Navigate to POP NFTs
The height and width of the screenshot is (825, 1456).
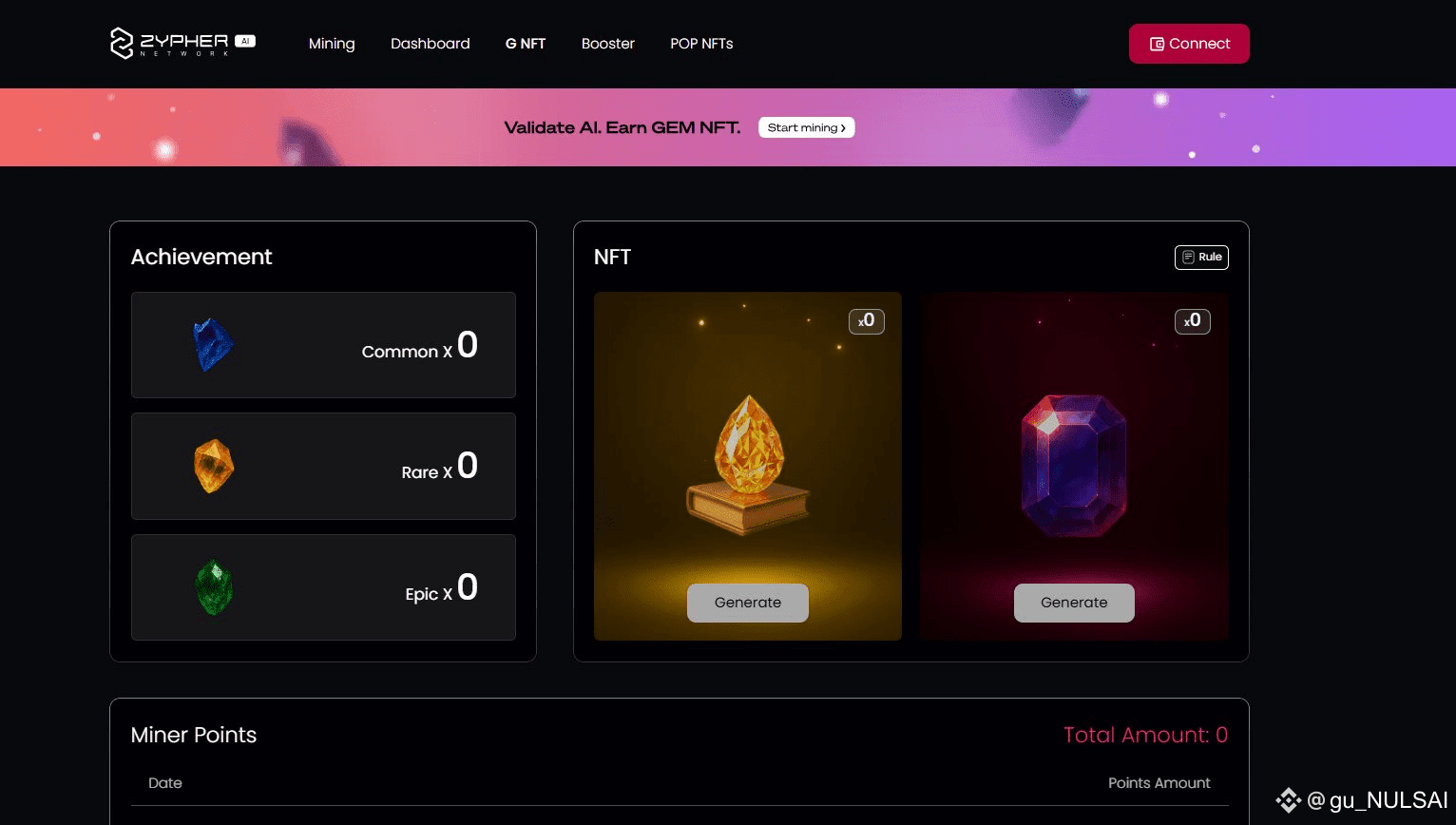tap(701, 44)
